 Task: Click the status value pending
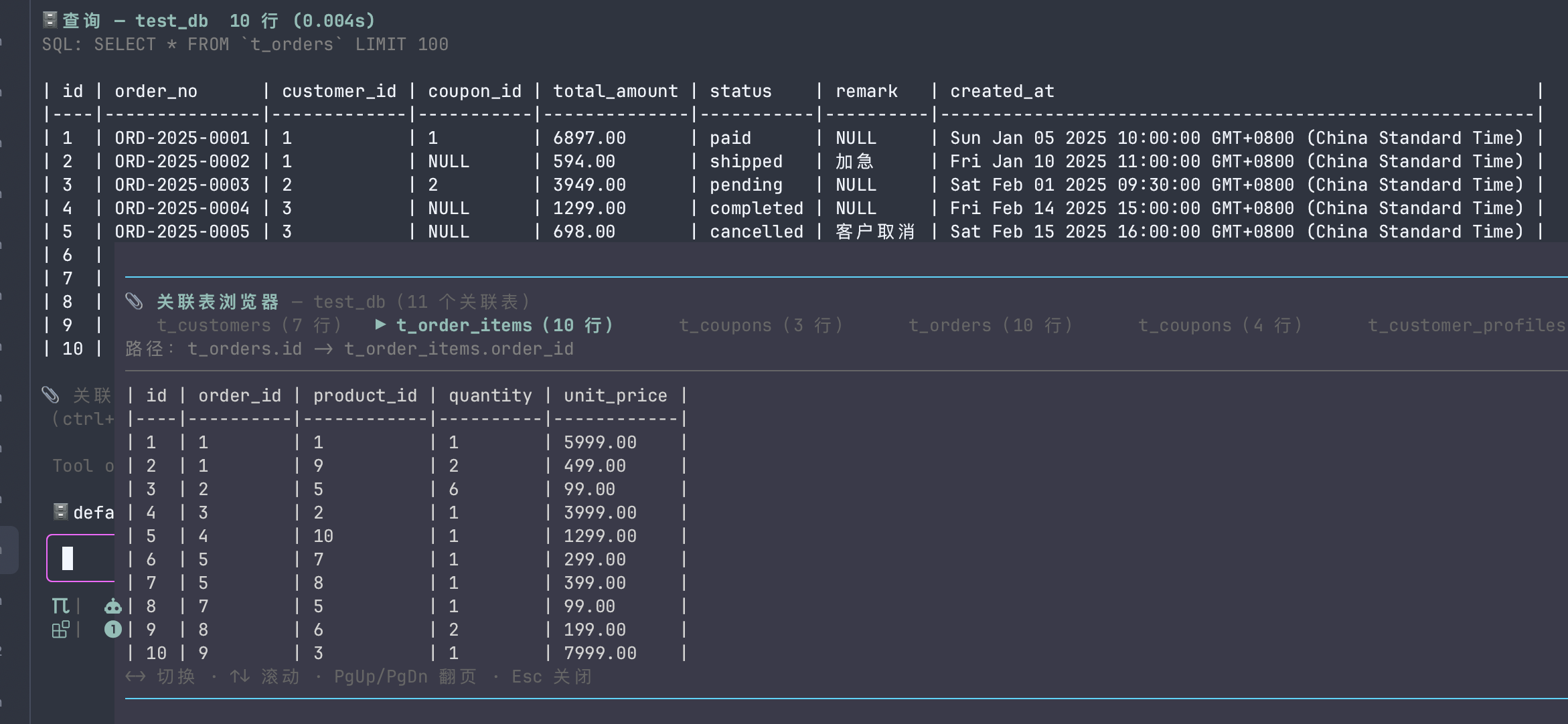[746, 185]
